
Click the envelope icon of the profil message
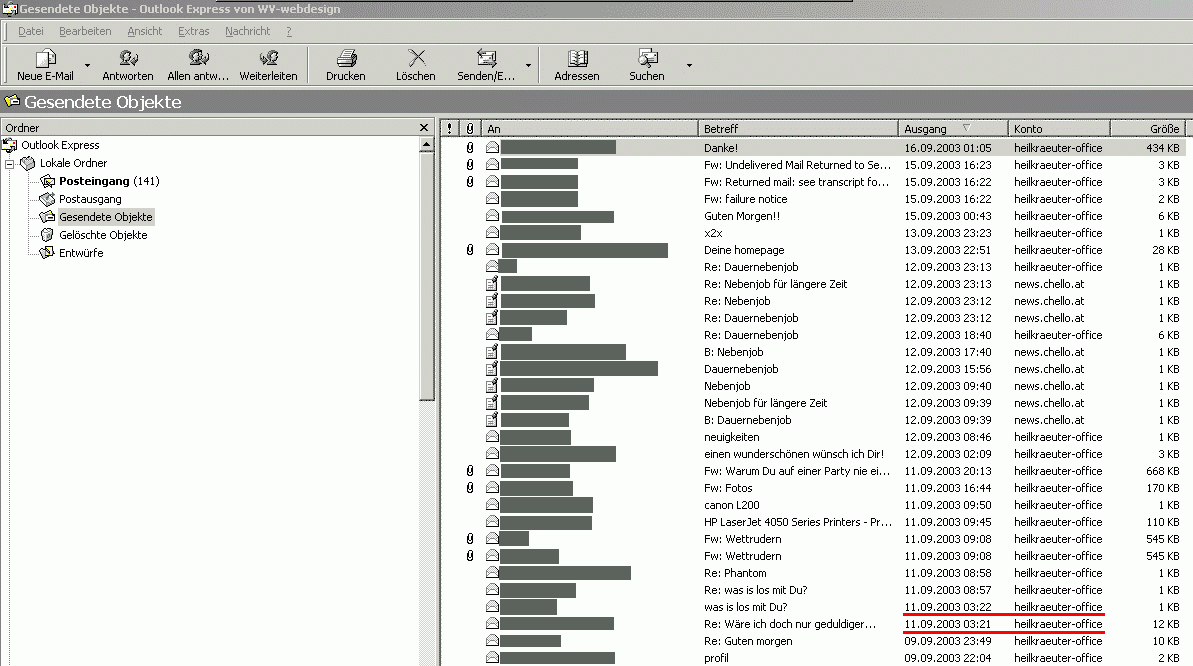[492, 658]
